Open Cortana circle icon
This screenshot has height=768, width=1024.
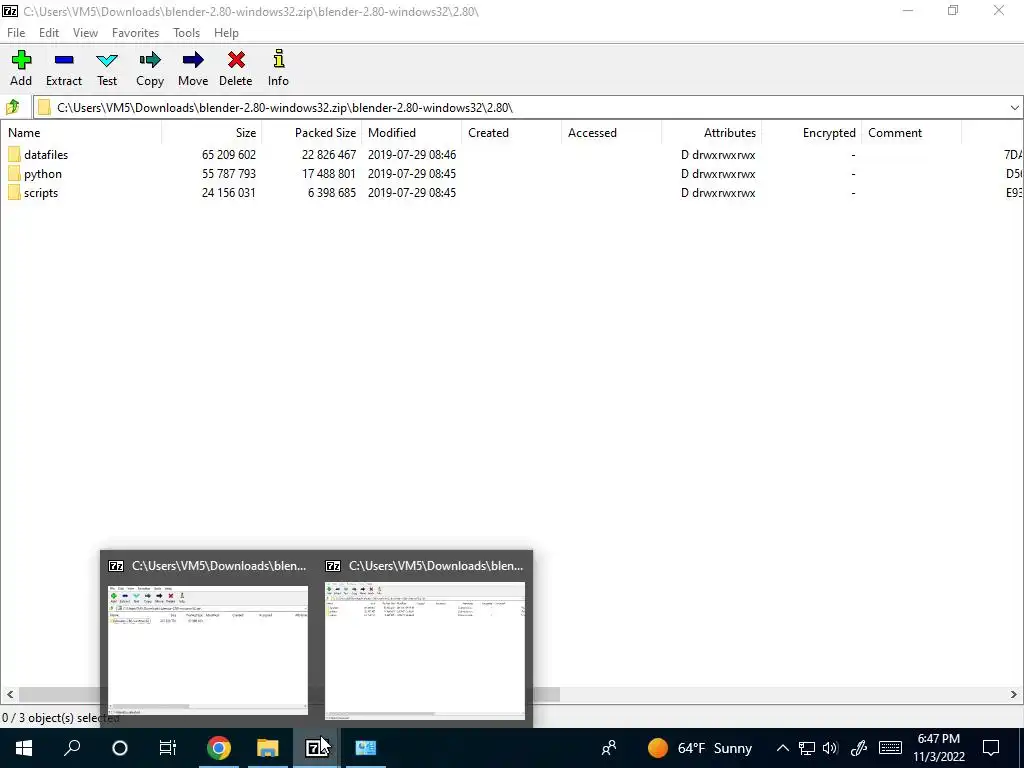(x=120, y=748)
